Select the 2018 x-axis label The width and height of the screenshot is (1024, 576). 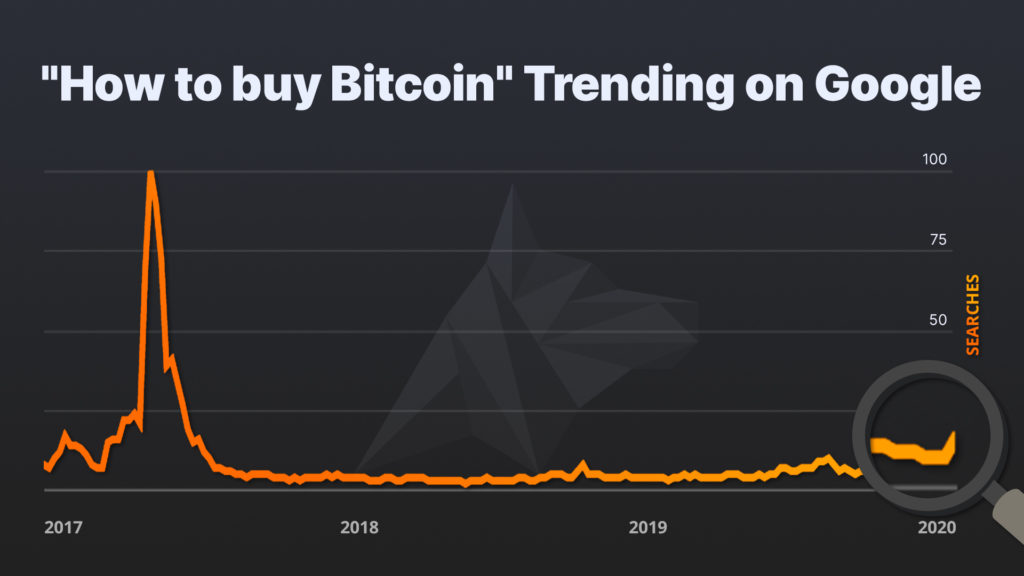pos(359,527)
